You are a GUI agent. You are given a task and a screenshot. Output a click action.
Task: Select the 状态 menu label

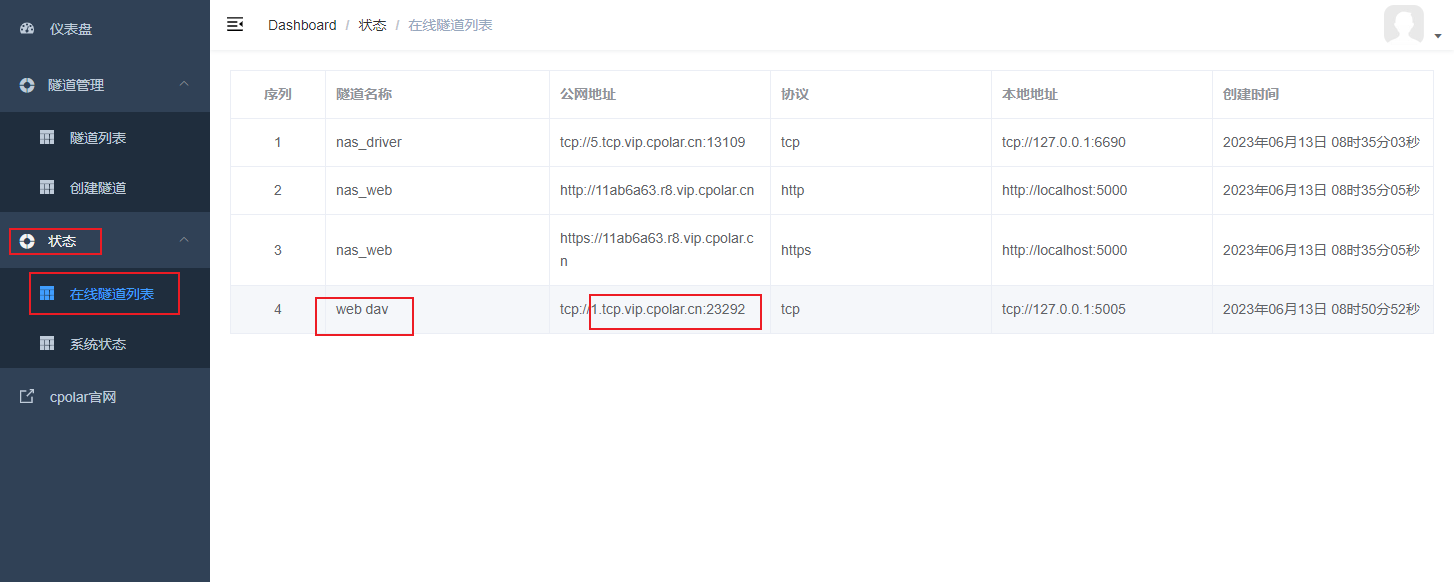(62, 241)
